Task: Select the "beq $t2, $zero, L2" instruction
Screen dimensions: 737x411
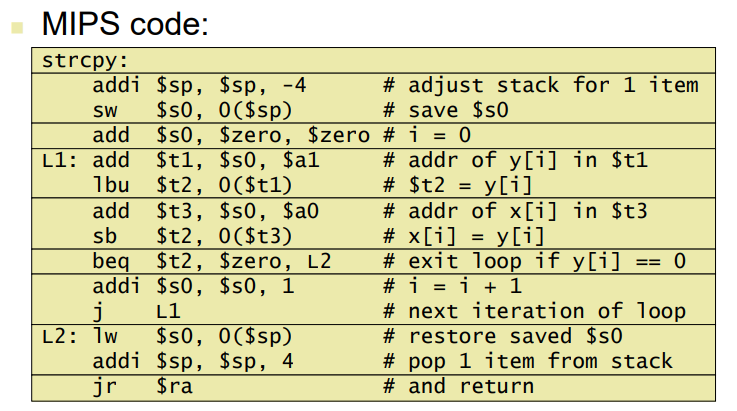Action: (211, 261)
